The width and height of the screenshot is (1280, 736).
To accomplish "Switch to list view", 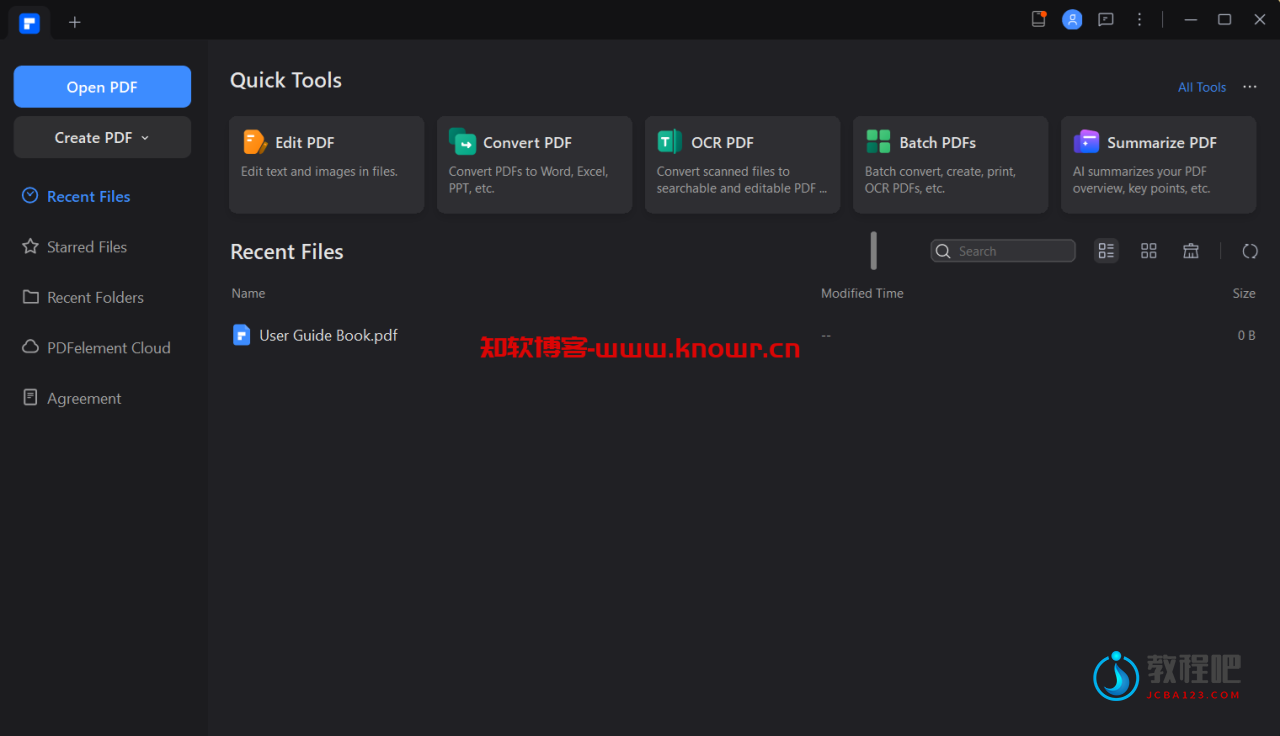I will (x=1106, y=251).
